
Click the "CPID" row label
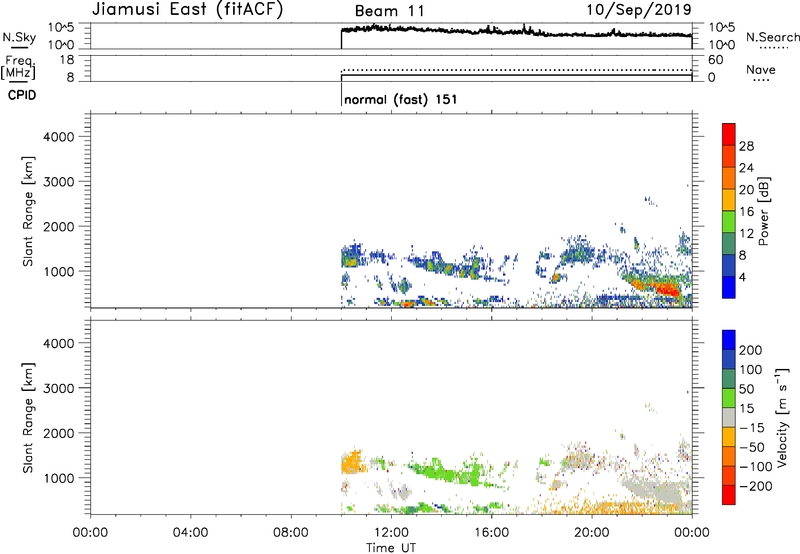tap(21, 95)
